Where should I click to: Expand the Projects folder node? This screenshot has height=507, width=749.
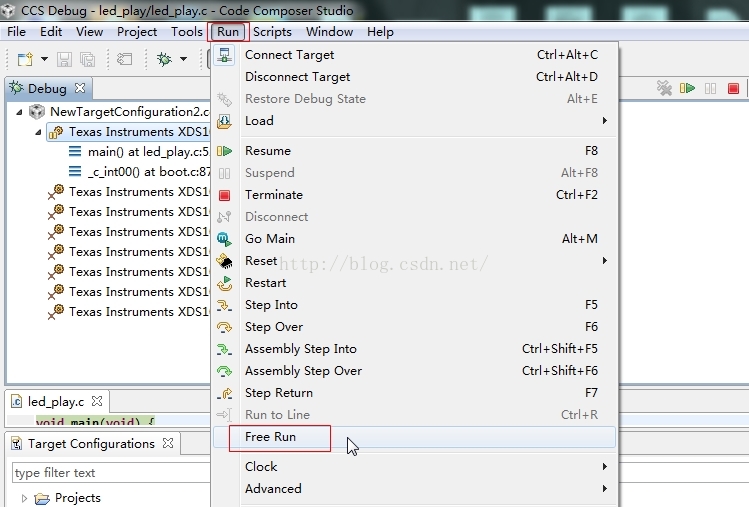[24, 498]
